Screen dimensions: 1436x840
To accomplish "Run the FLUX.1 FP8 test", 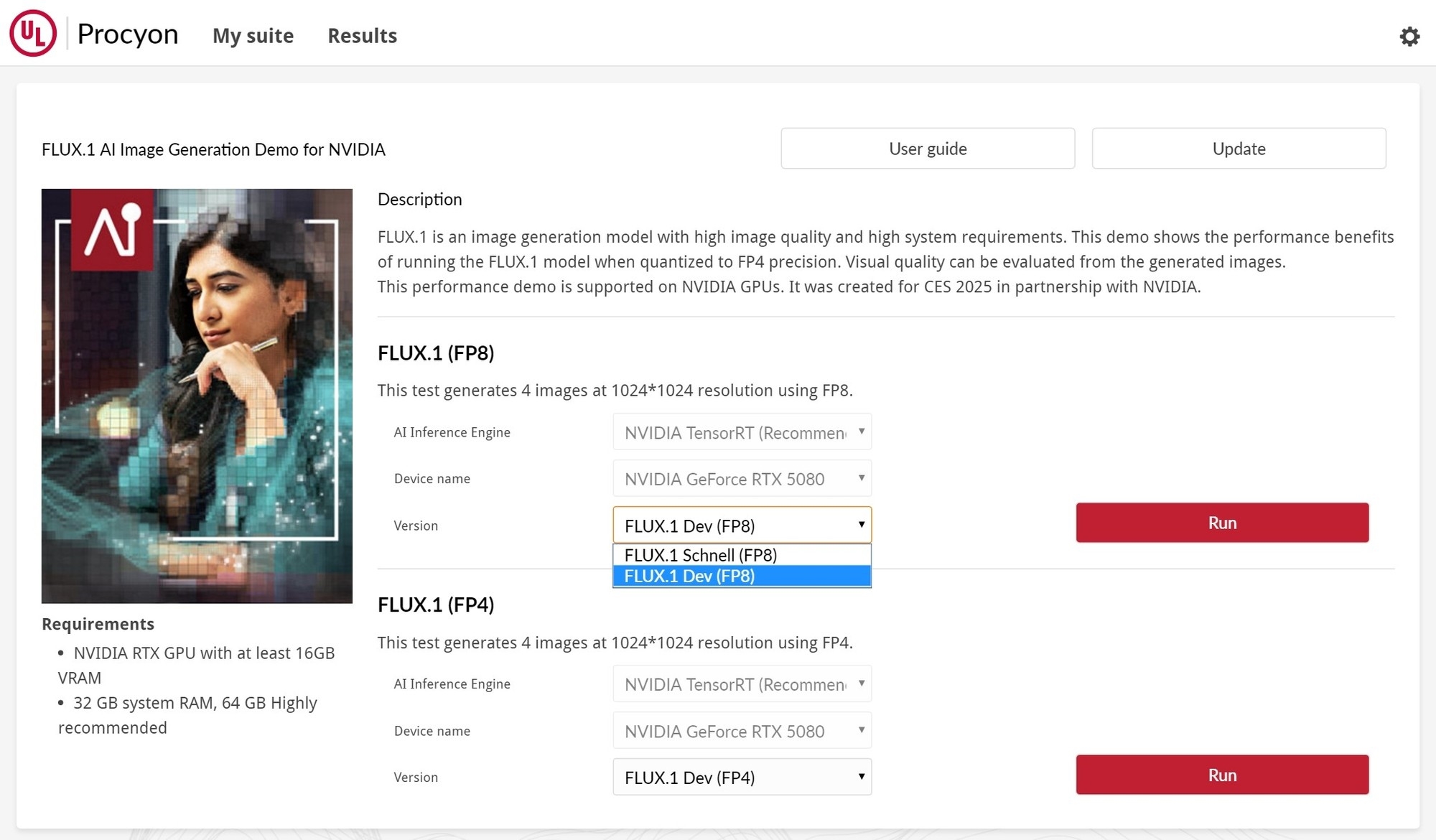I will (1221, 523).
